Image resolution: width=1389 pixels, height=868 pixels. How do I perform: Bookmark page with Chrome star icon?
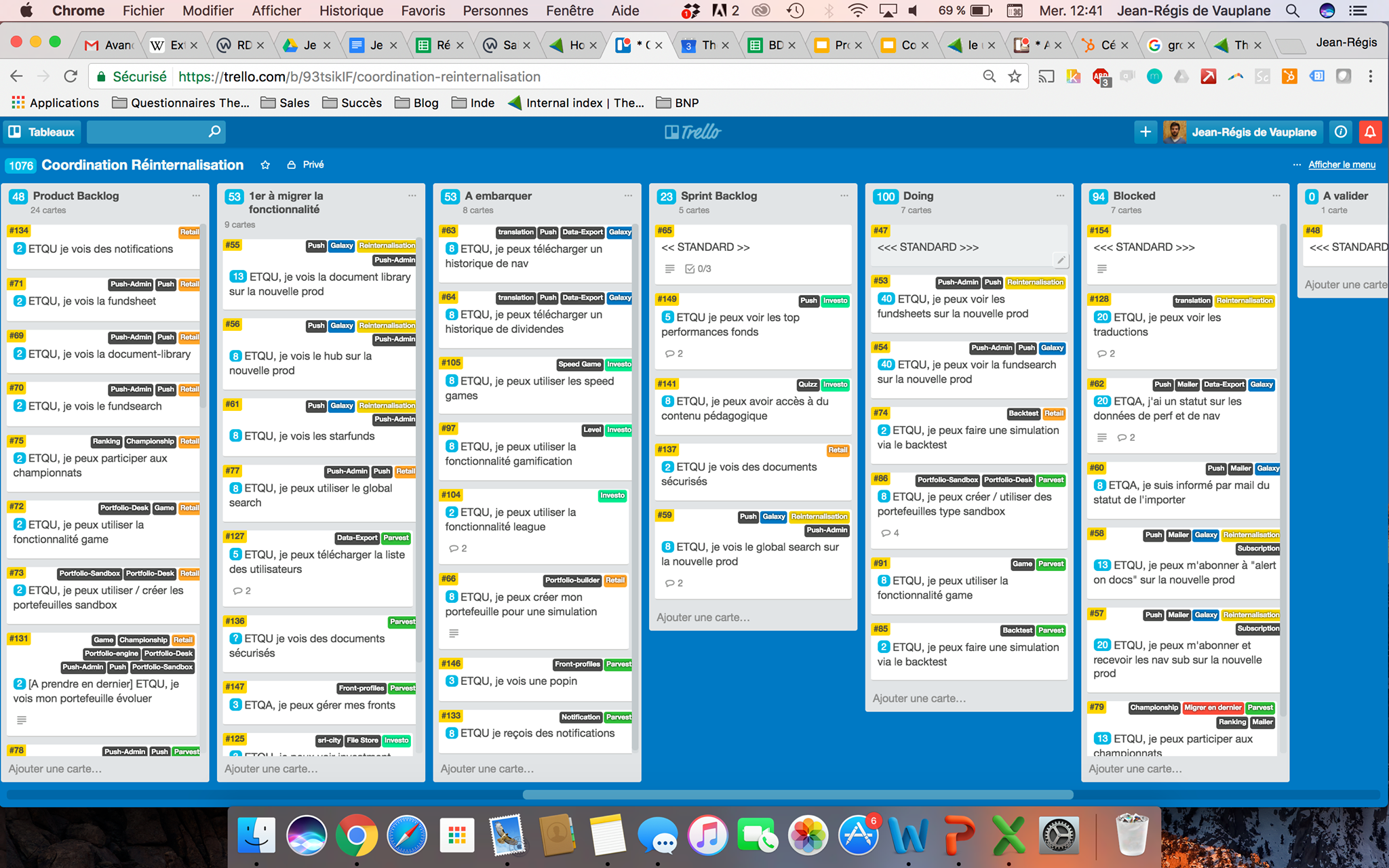[1015, 77]
